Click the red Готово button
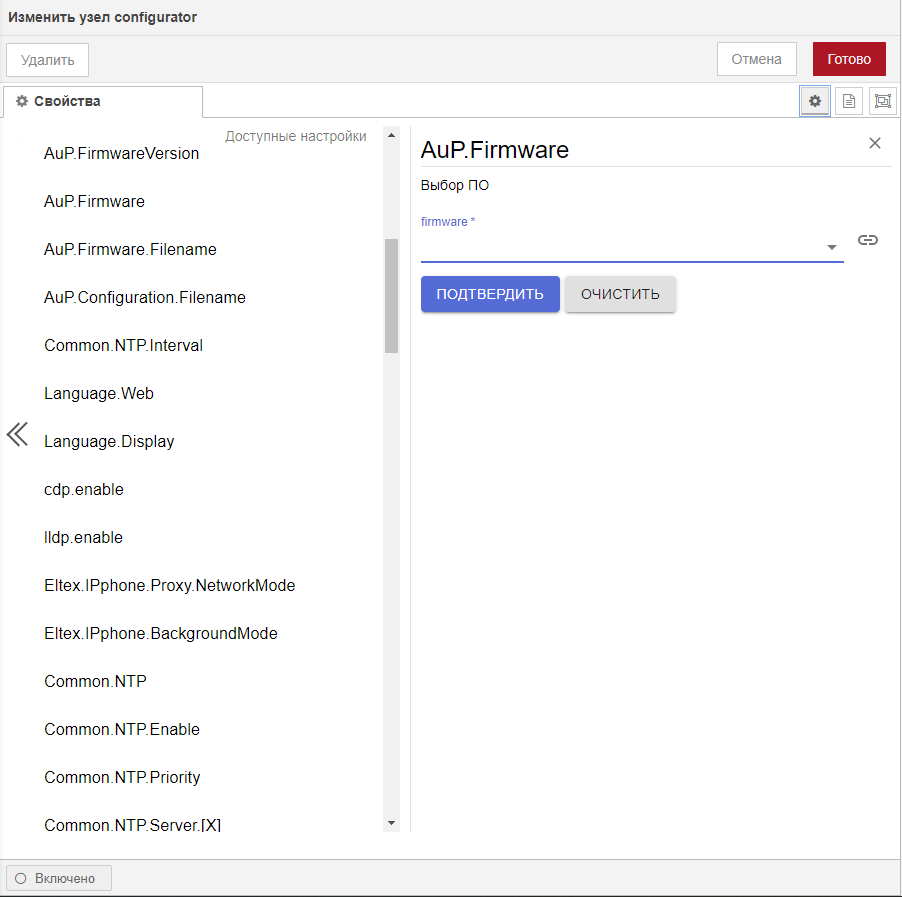Viewport: 902px width, 897px height. pos(849,59)
